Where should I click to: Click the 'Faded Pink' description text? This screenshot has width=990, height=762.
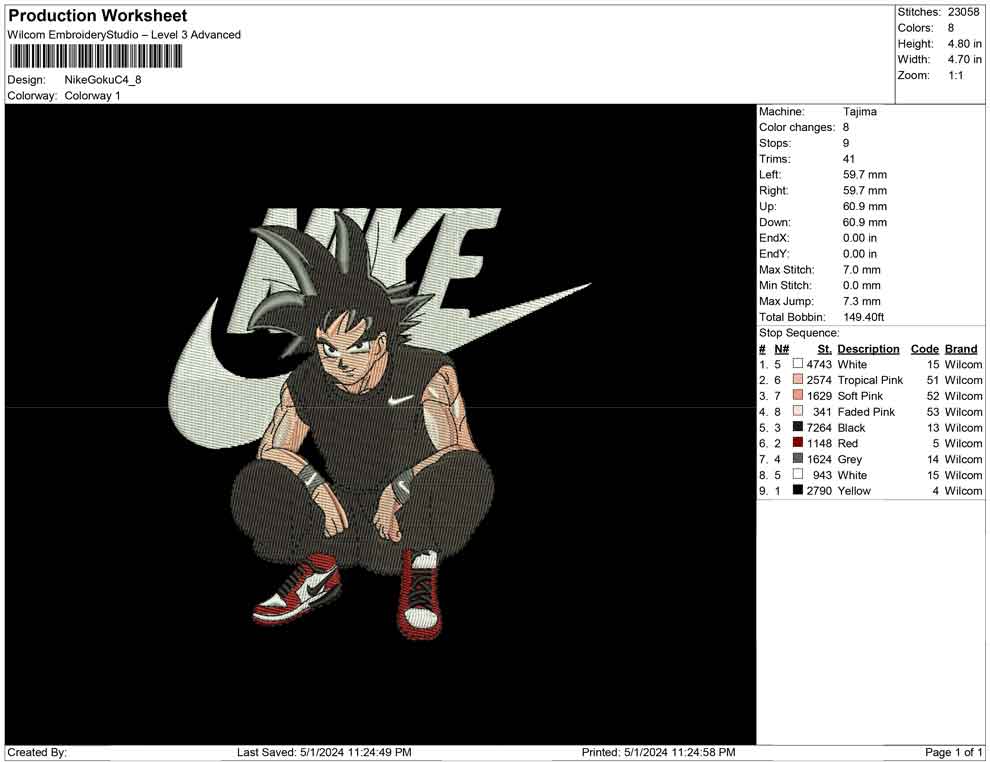coord(866,412)
